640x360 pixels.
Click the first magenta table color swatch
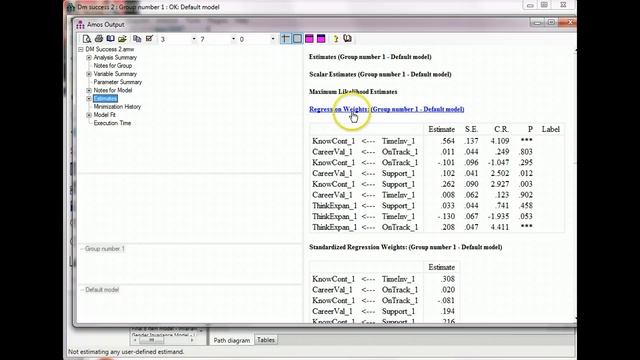click(x=309, y=39)
